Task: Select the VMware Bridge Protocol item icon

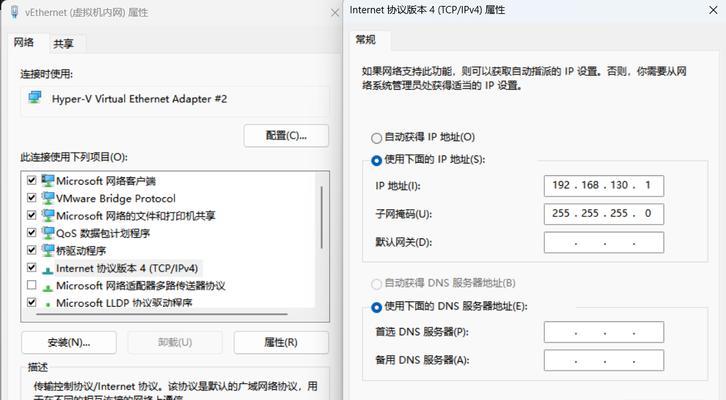Action: click(x=48, y=198)
